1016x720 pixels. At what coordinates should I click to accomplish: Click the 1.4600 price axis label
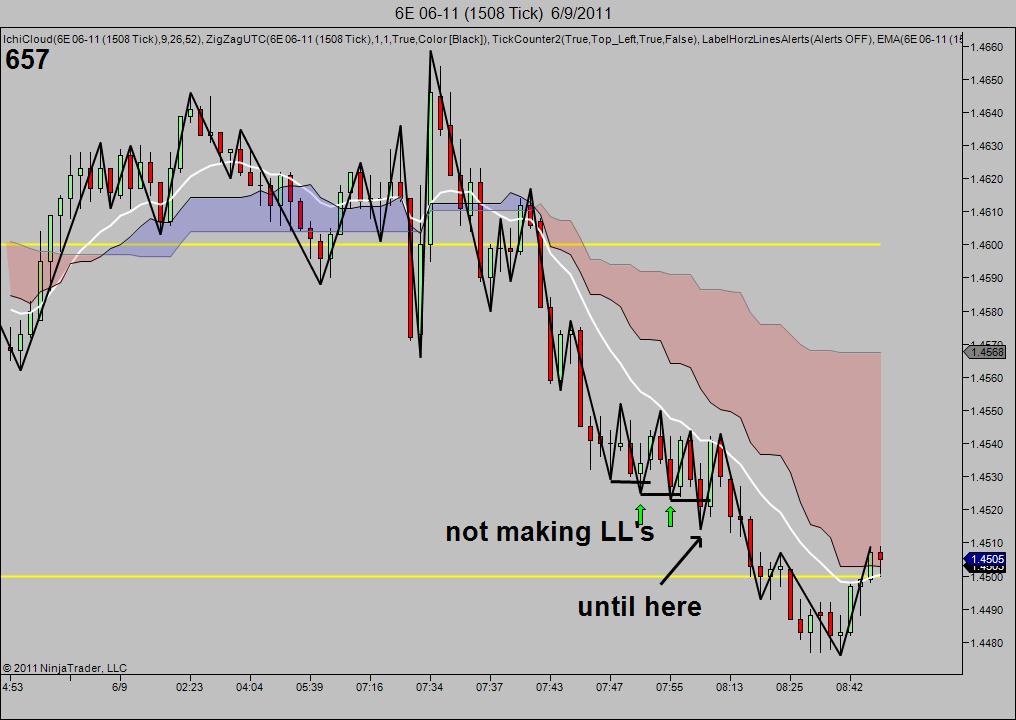[x=986, y=245]
